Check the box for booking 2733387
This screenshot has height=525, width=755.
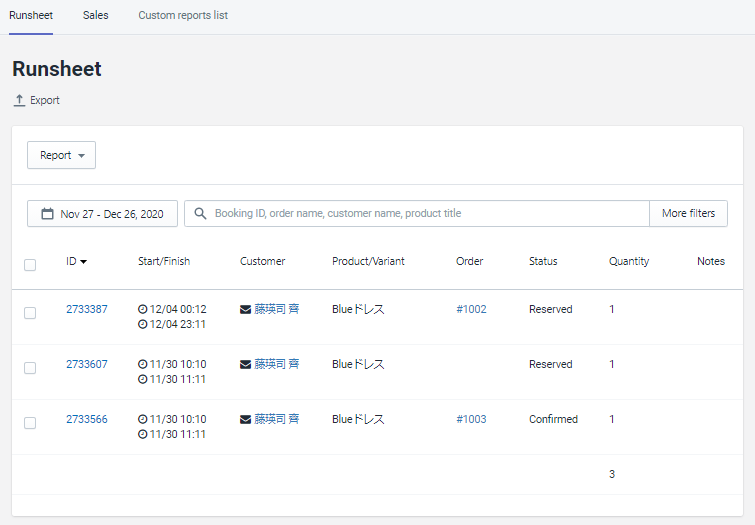coord(30,313)
